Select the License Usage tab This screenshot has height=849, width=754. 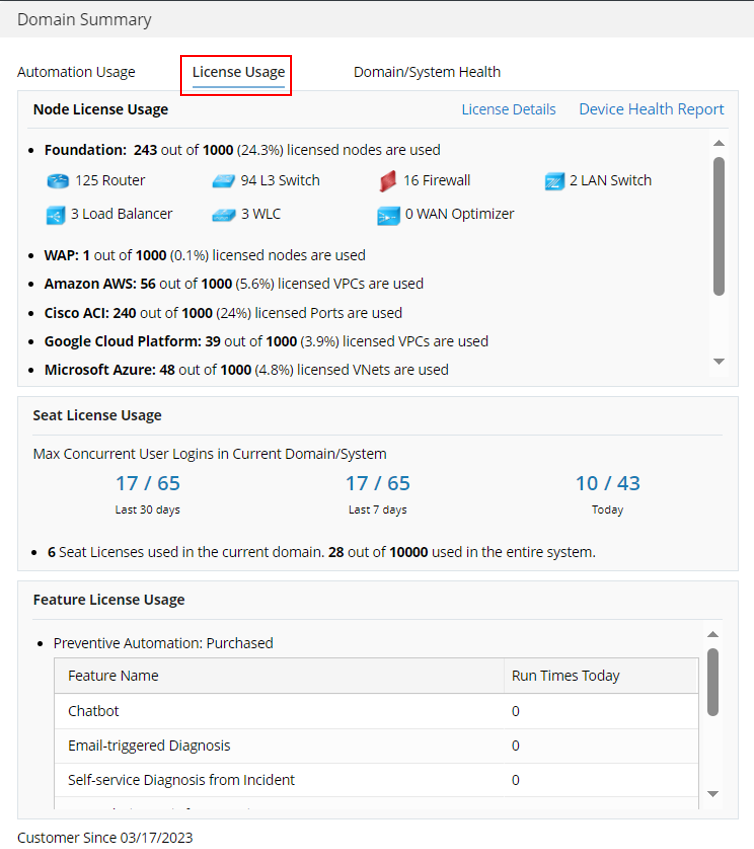click(238, 72)
